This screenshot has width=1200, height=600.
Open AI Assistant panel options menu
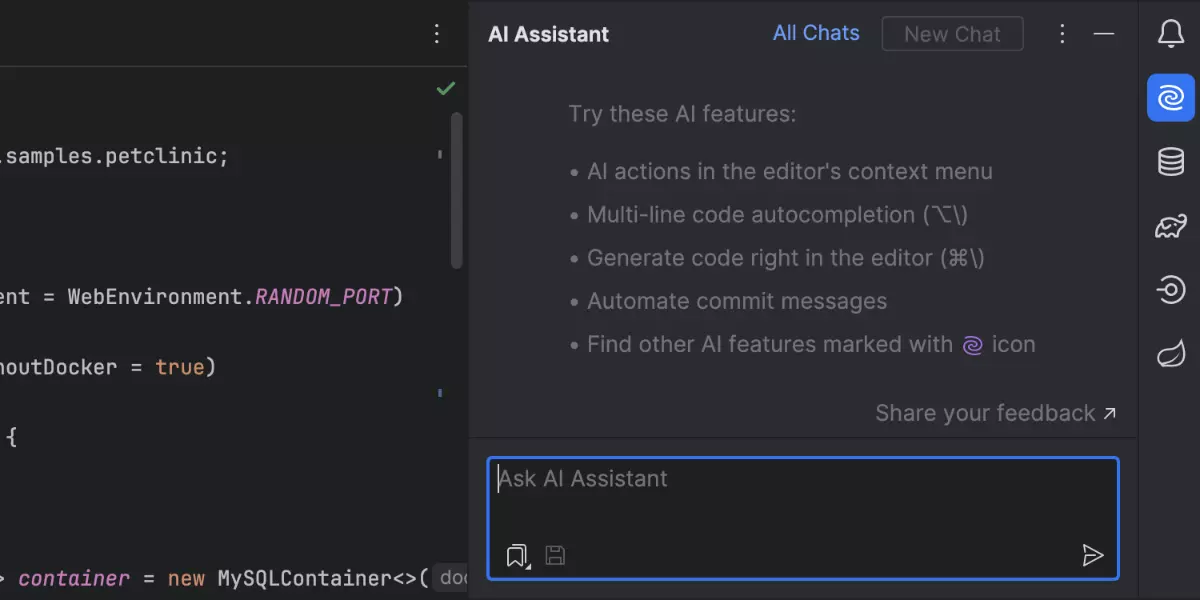pos(1063,34)
